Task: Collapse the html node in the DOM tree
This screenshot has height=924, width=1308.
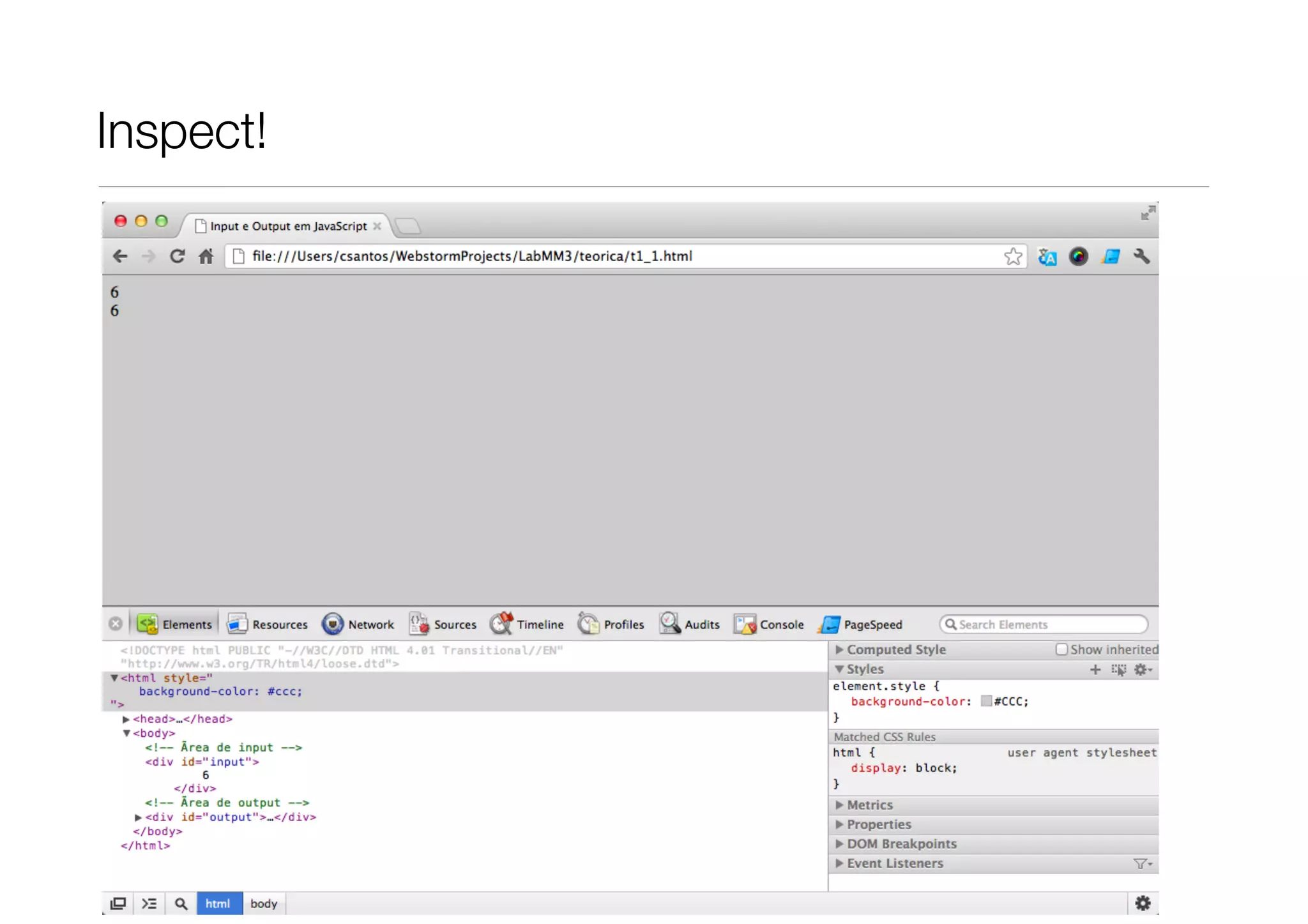Action: click(x=114, y=678)
